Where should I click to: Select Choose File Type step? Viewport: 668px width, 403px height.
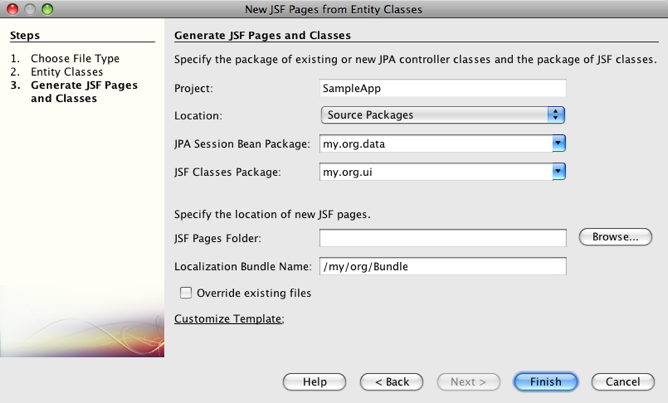(x=74, y=59)
